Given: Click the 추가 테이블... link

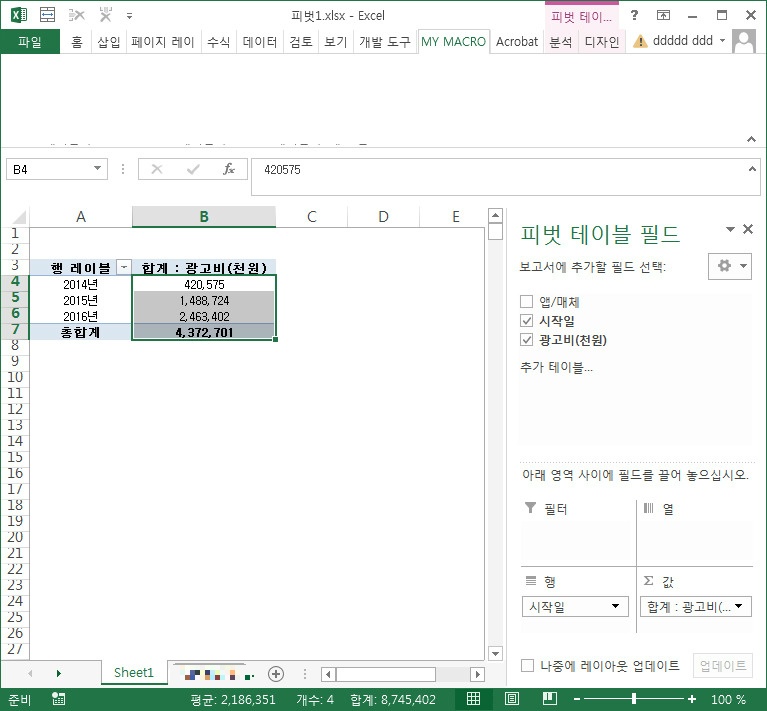Looking at the screenshot, I should point(557,367).
